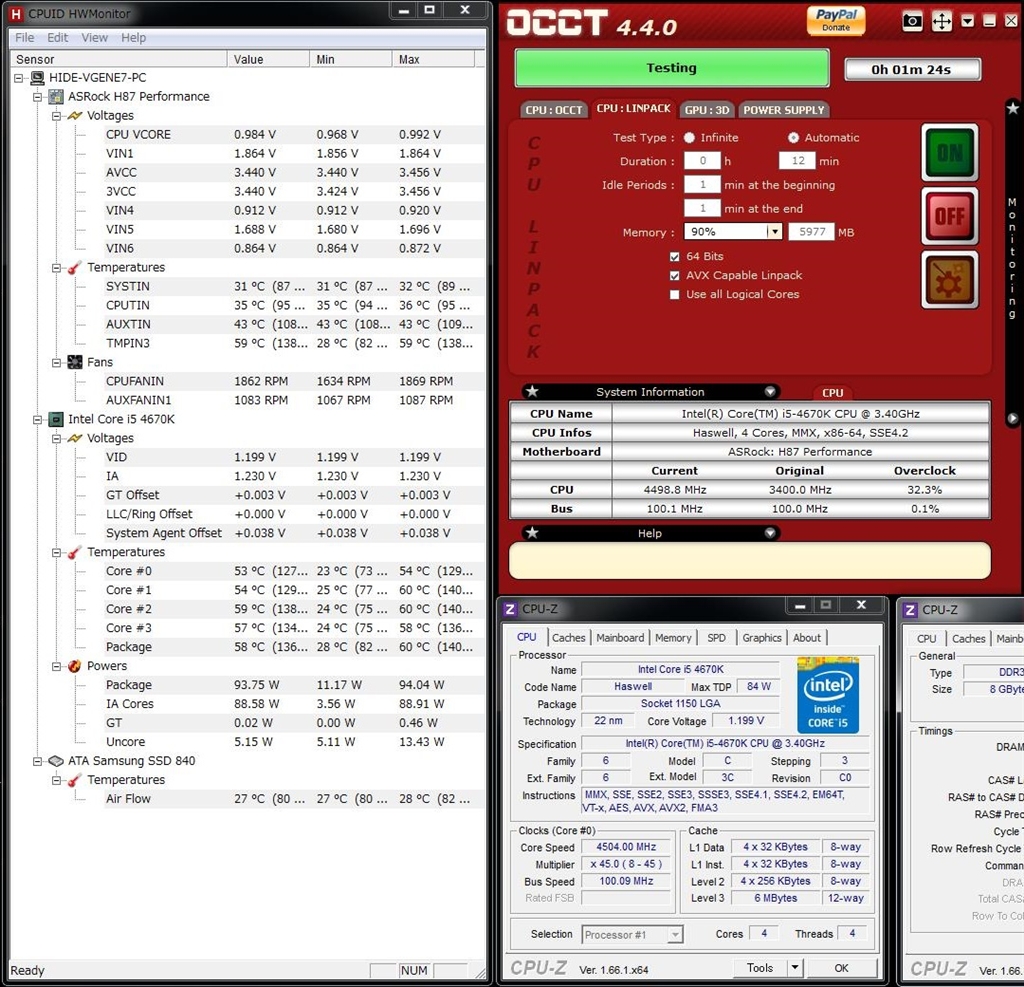
Task: Stop the test with red OFF button
Action: click(x=950, y=216)
